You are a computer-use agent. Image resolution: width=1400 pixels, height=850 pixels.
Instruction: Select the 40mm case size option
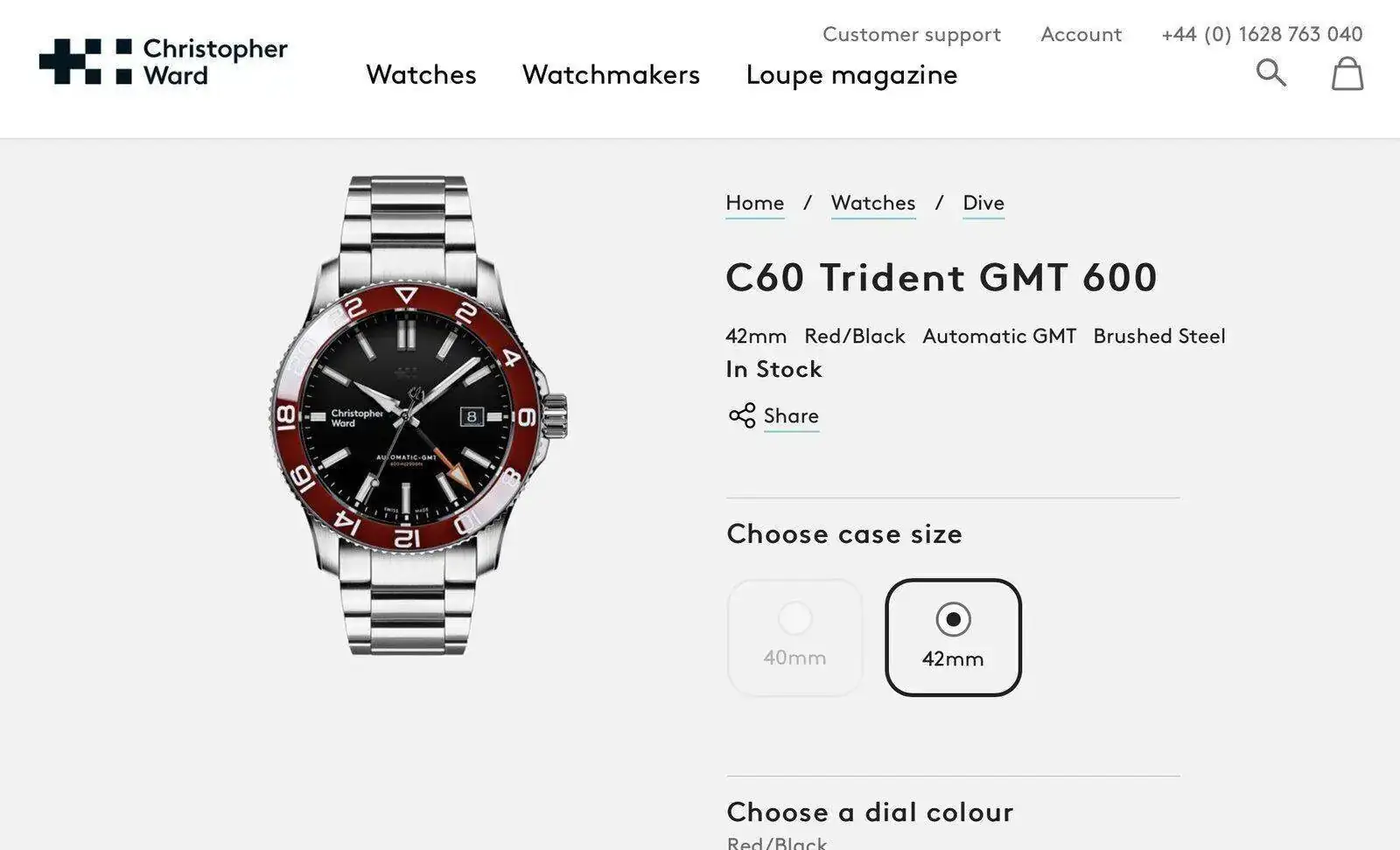pos(794,637)
